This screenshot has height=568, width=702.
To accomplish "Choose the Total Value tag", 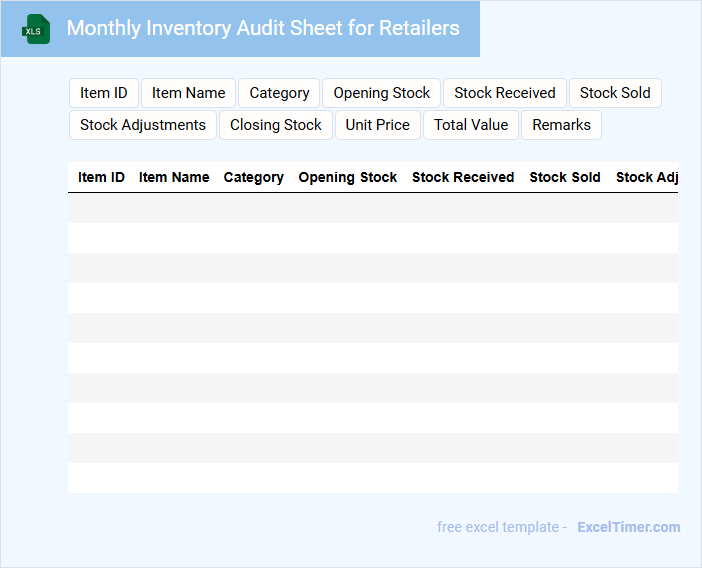I will coord(471,125).
